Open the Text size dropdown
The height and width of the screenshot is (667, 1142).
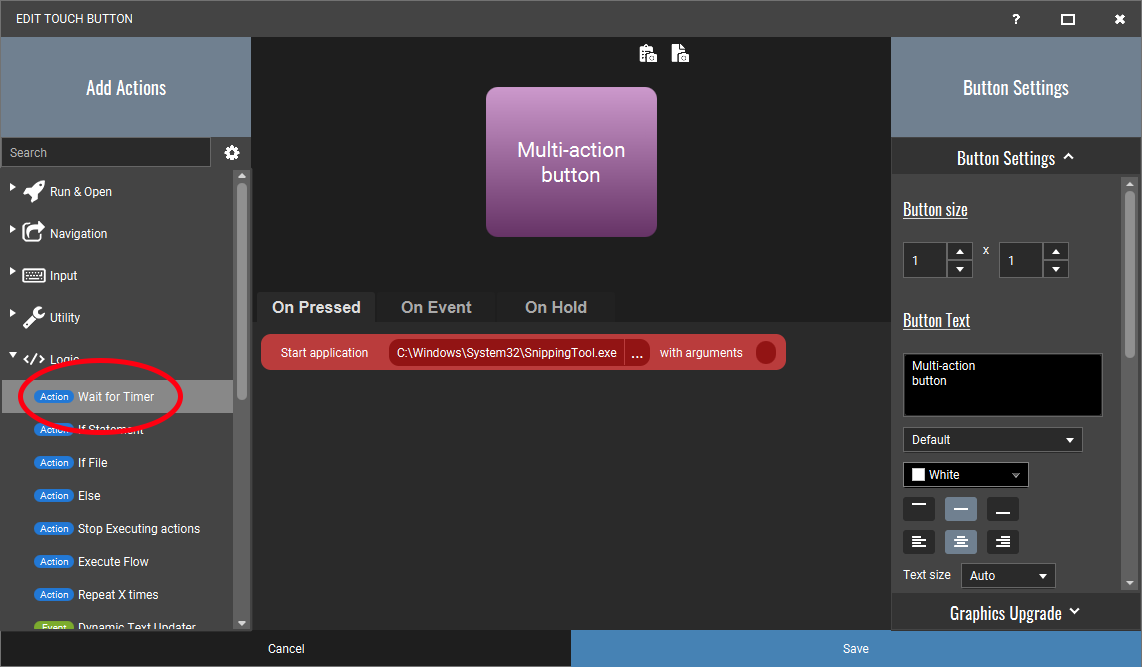pos(1008,576)
